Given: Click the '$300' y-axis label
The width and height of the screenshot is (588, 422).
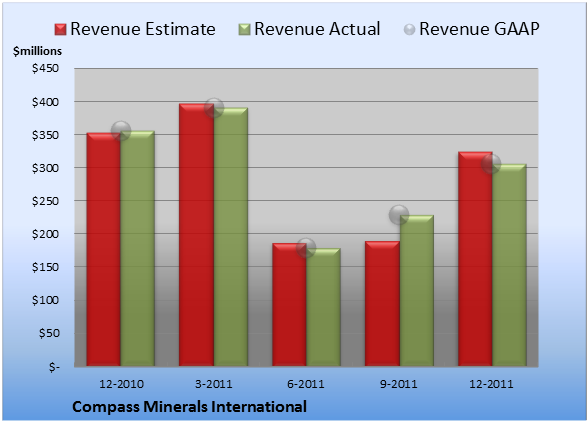Looking at the screenshot, I should tap(45, 168).
